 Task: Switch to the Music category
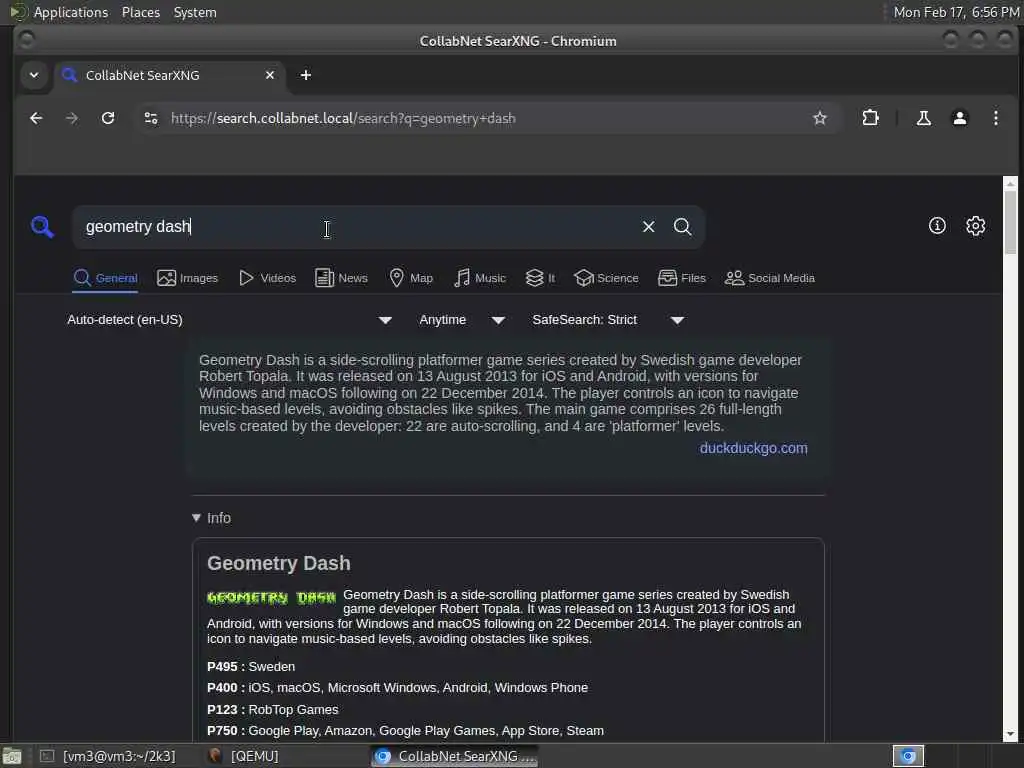479,278
